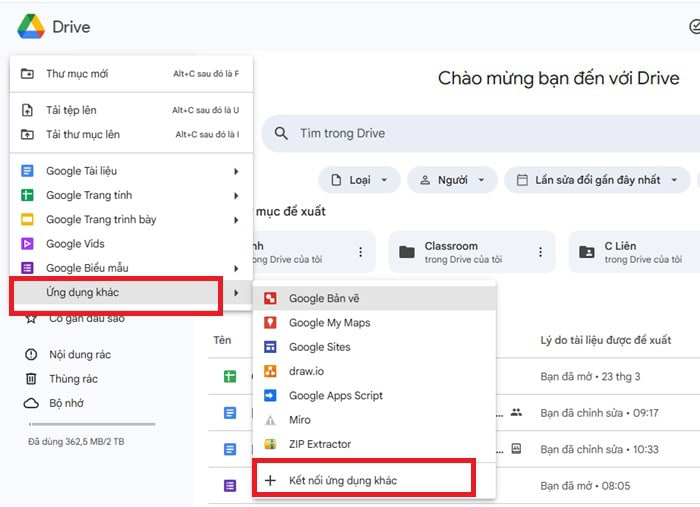This screenshot has height=507, width=700.
Task: Expand the Ứng dụng khác submenu arrow
Action: tap(236, 293)
